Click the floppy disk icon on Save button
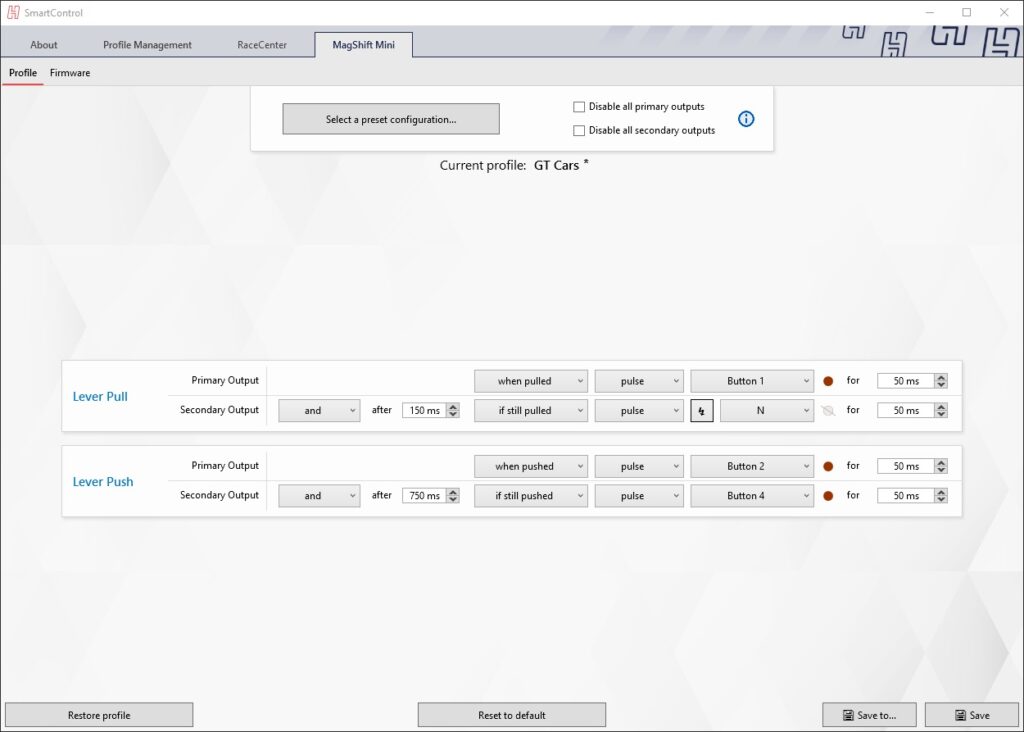The height and width of the screenshot is (732, 1024). tap(961, 715)
